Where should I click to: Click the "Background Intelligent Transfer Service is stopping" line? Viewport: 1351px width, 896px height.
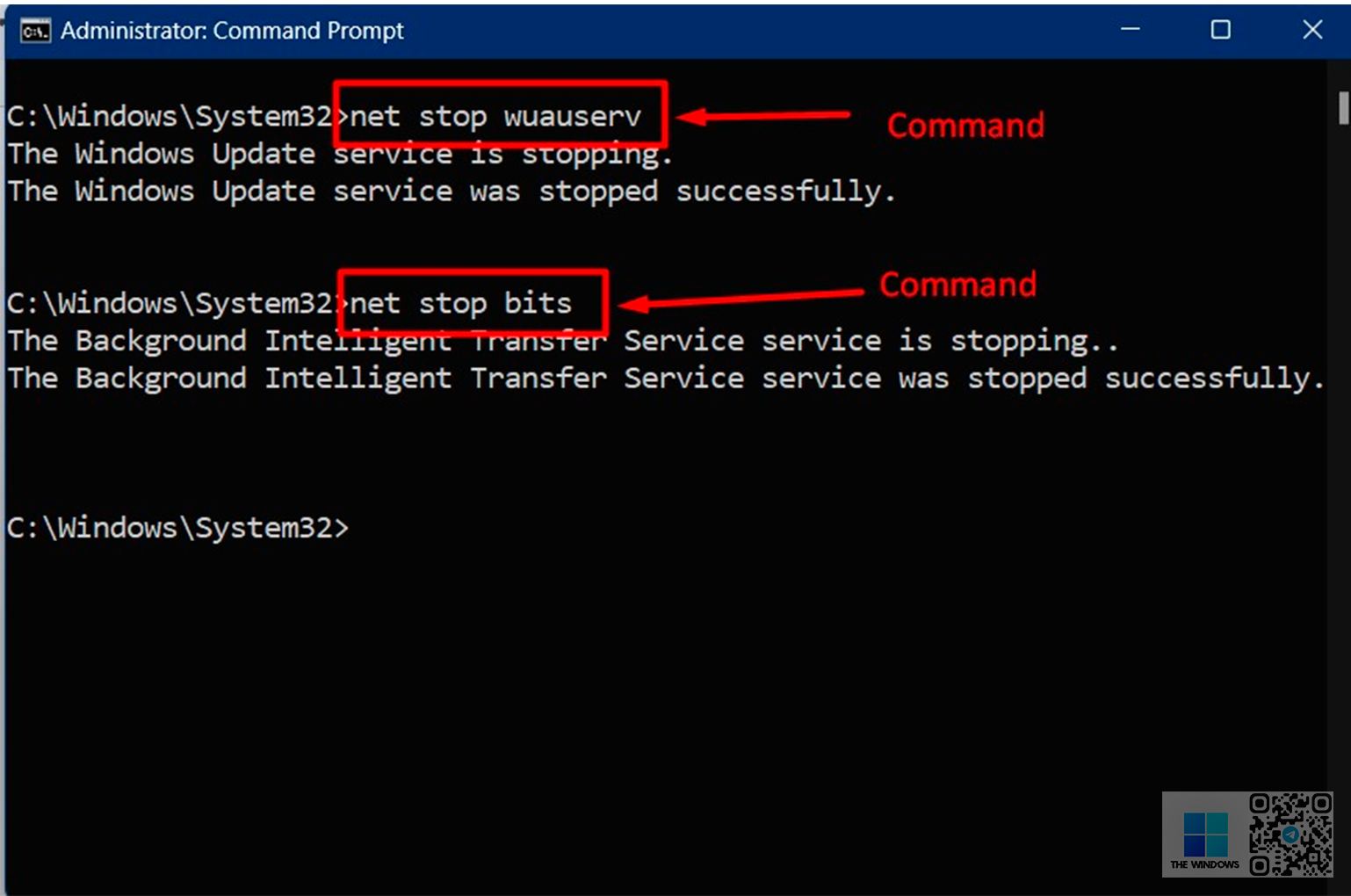(x=562, y=341)
